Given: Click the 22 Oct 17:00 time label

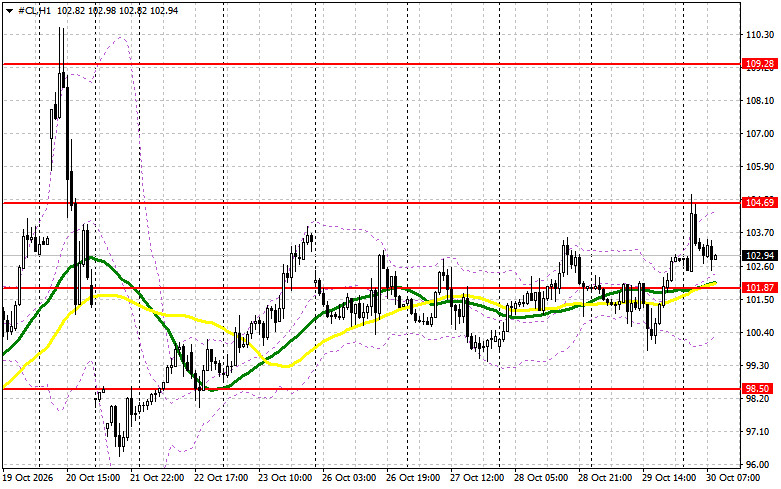Looking at the screenshot, I should point(221,478).
